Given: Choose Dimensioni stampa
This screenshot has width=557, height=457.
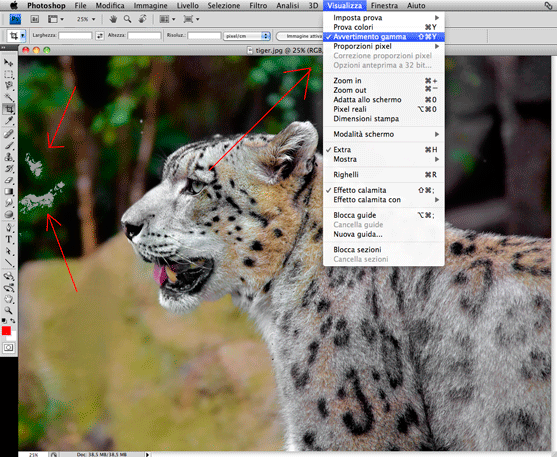Looking at the screenshot, I should coord(384,119).
